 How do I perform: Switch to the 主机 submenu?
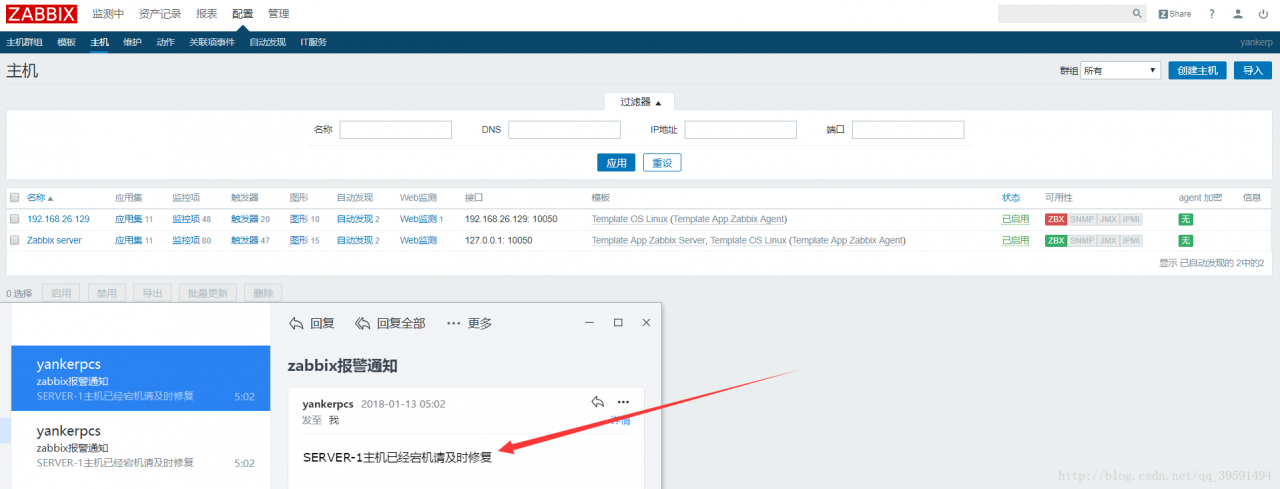pyautogui.click(x=99, y=42)
